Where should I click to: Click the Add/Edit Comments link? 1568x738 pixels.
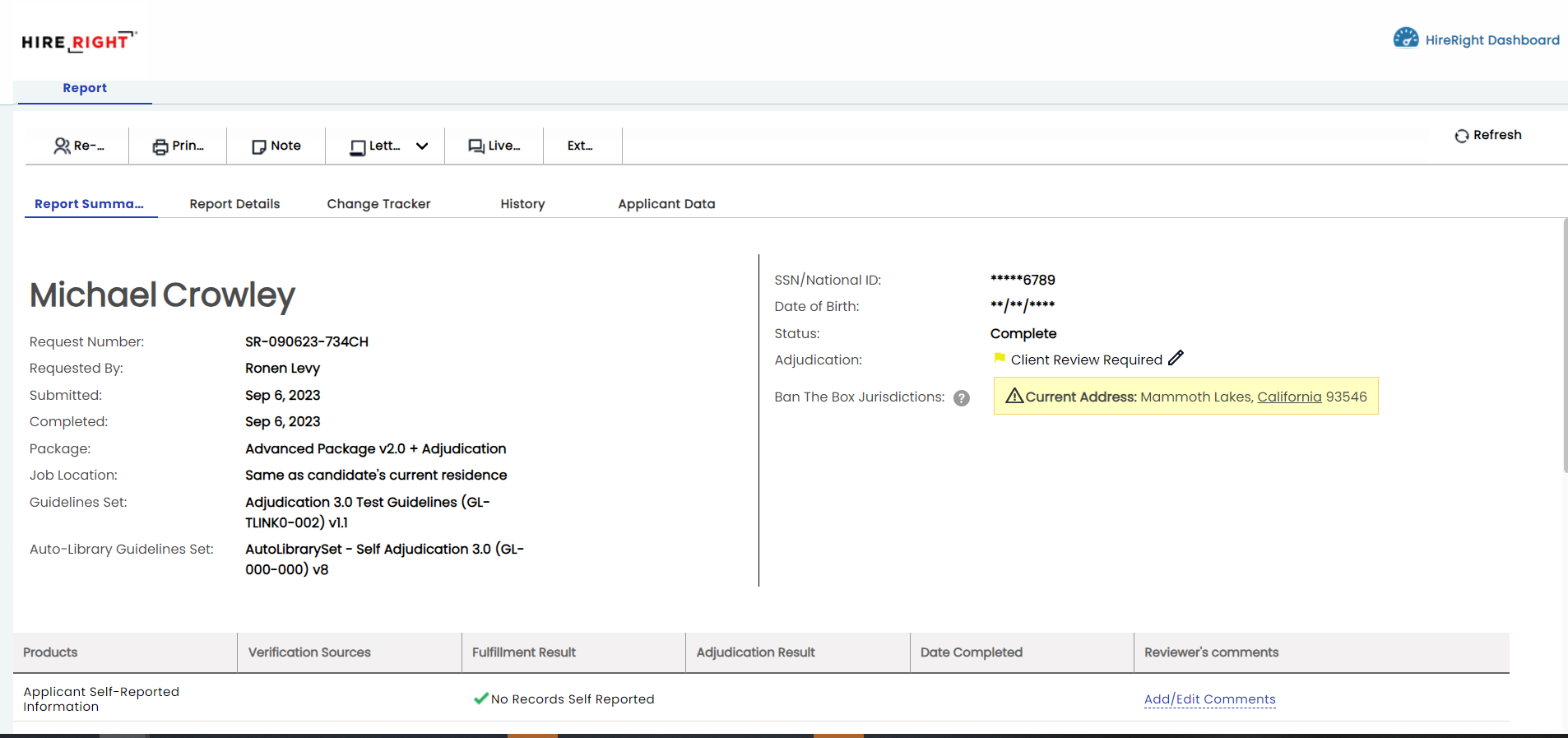[x=1209, y=699]
